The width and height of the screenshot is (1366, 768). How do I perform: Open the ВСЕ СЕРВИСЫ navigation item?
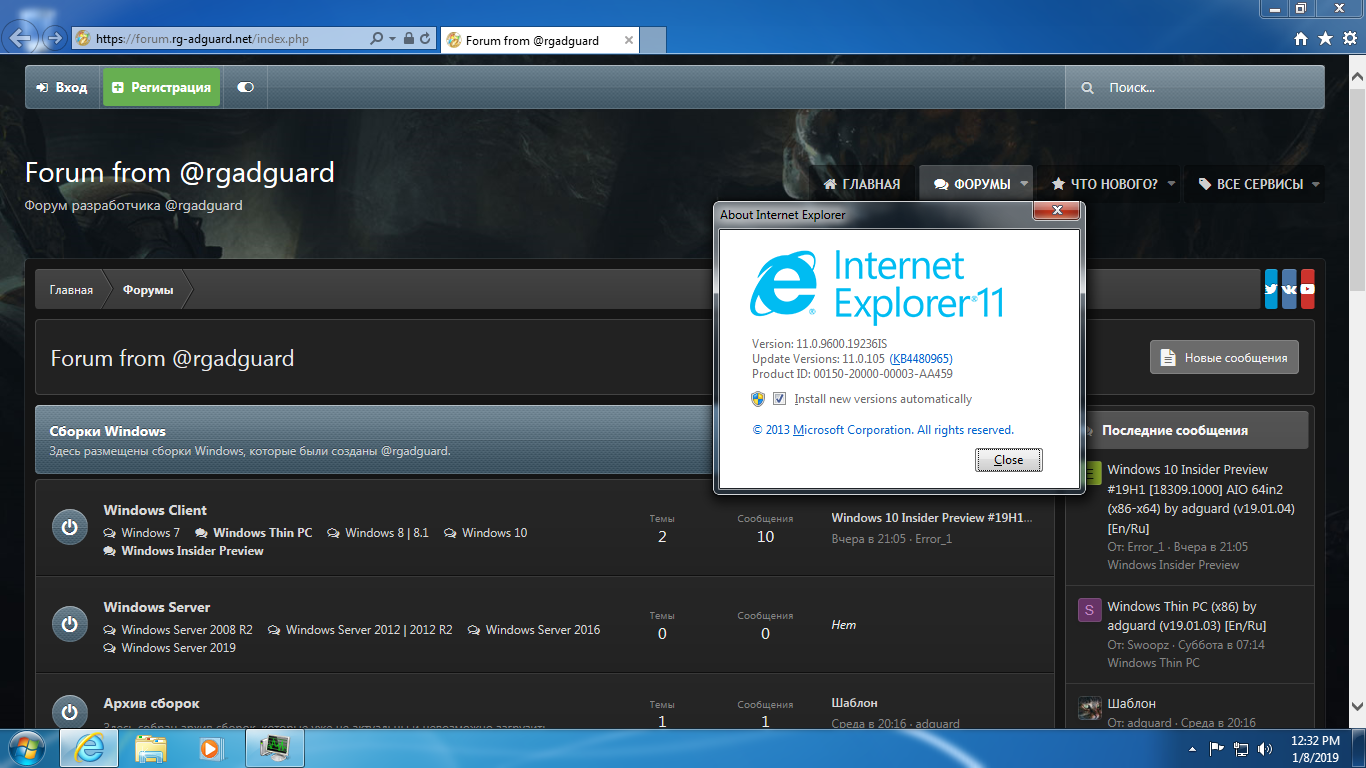tap(1250, 185)
